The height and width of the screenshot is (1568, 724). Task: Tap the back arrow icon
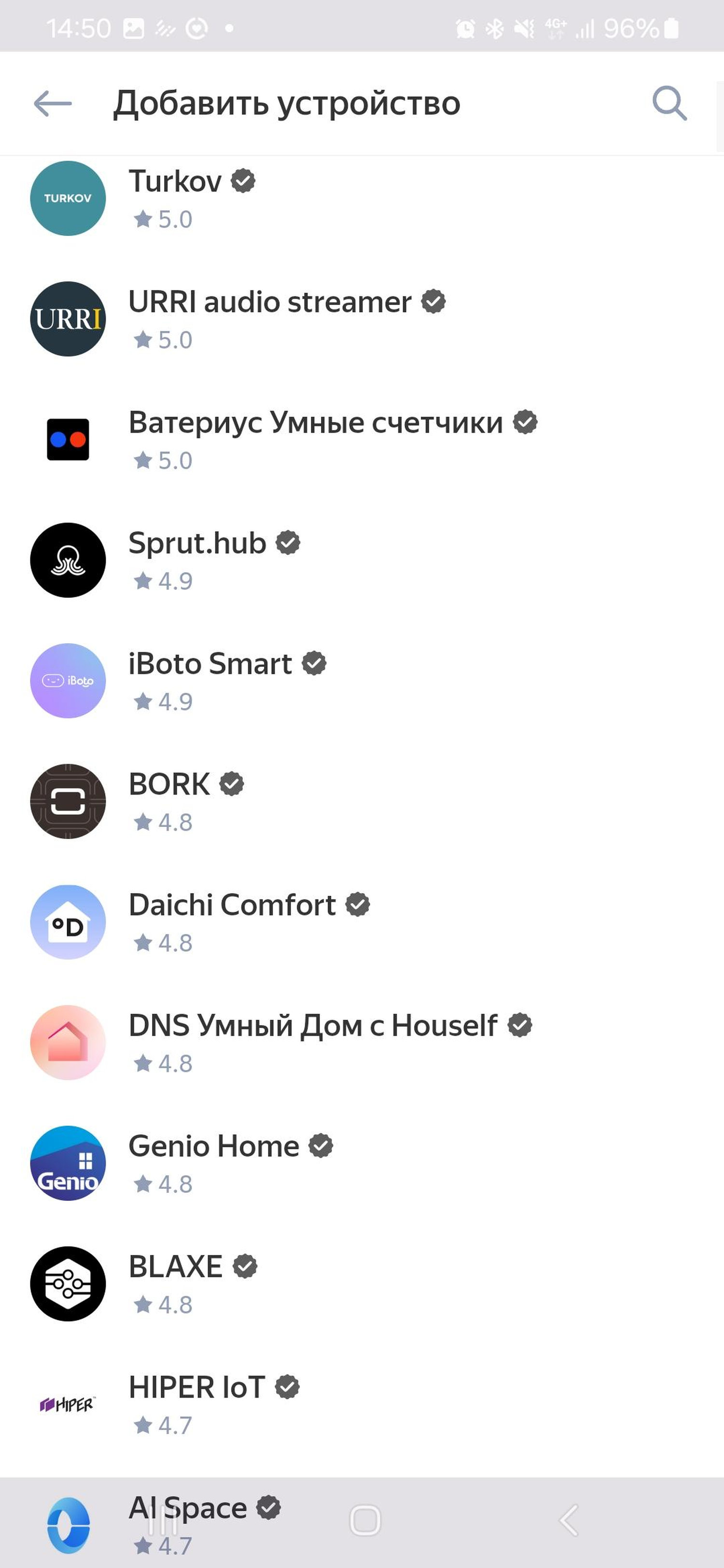point(52,103)
